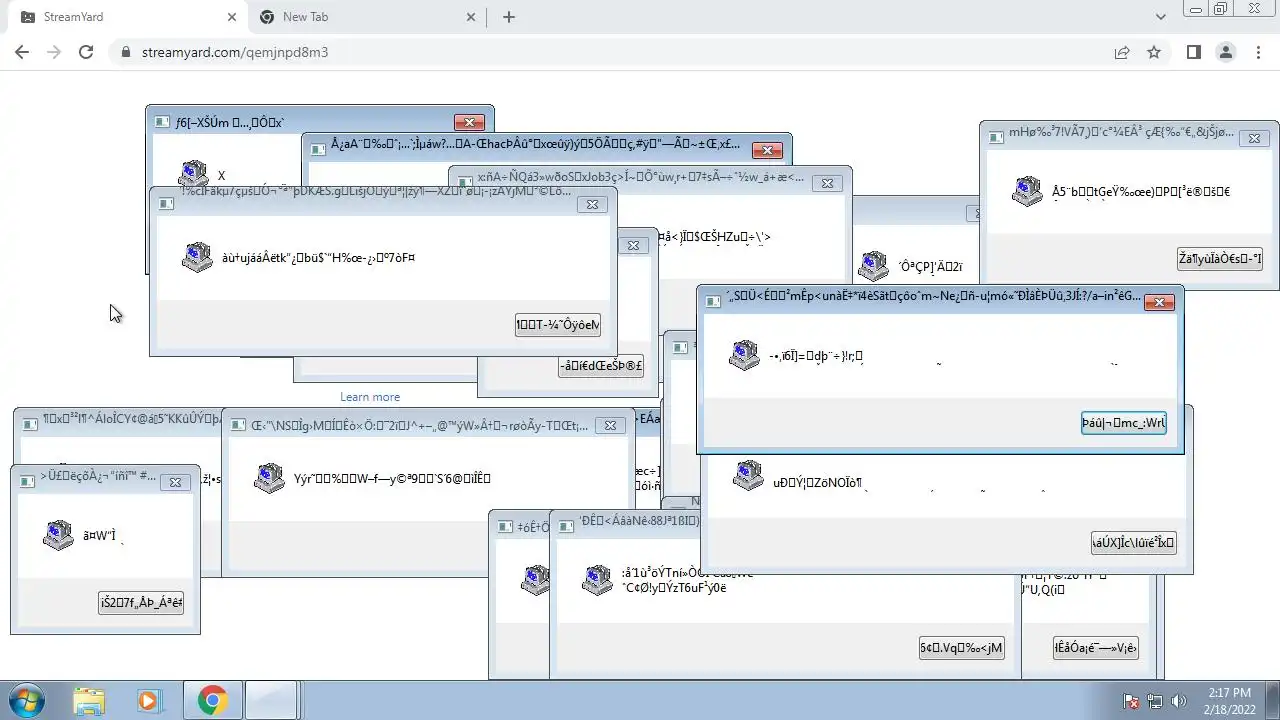Bookmark this page with the star icon
1280x720 pixels.
pyautogui.click(x=1154, y=52)
